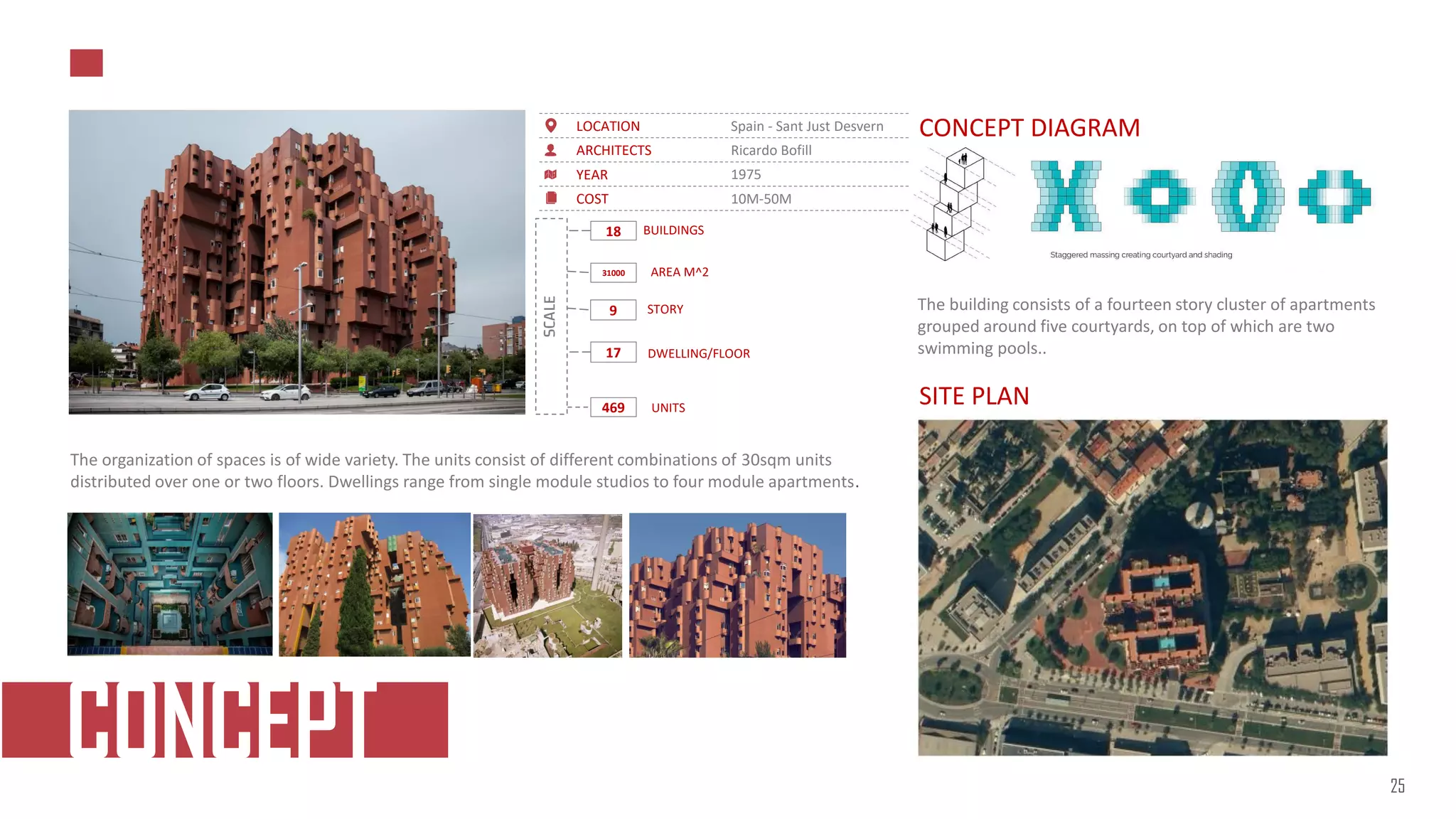1456x819 pixels.
Task: Click the small red square at top left
Action: [x=86, y=63]
